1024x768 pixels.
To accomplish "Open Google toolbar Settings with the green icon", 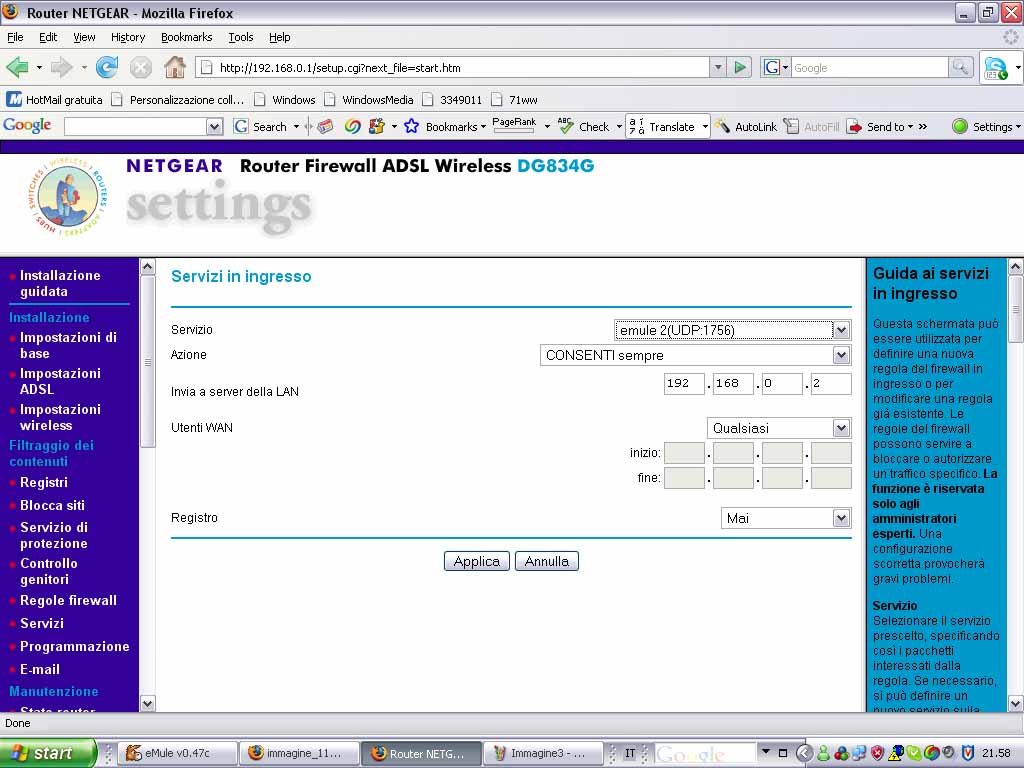I will point(960,126).
